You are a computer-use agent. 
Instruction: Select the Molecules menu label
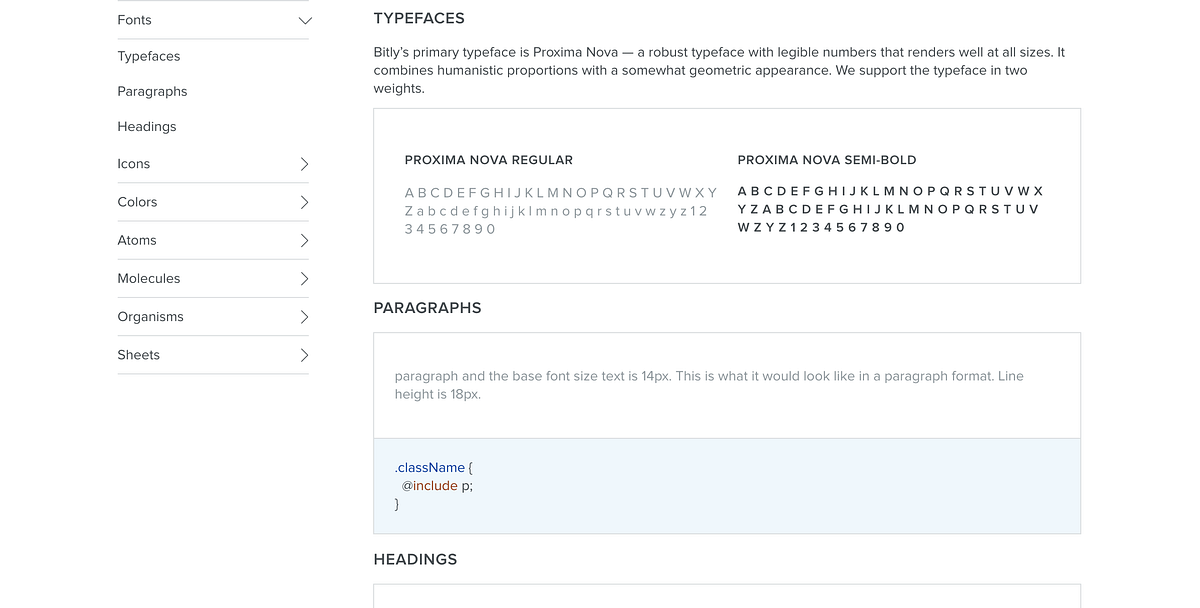click(149, 279)
